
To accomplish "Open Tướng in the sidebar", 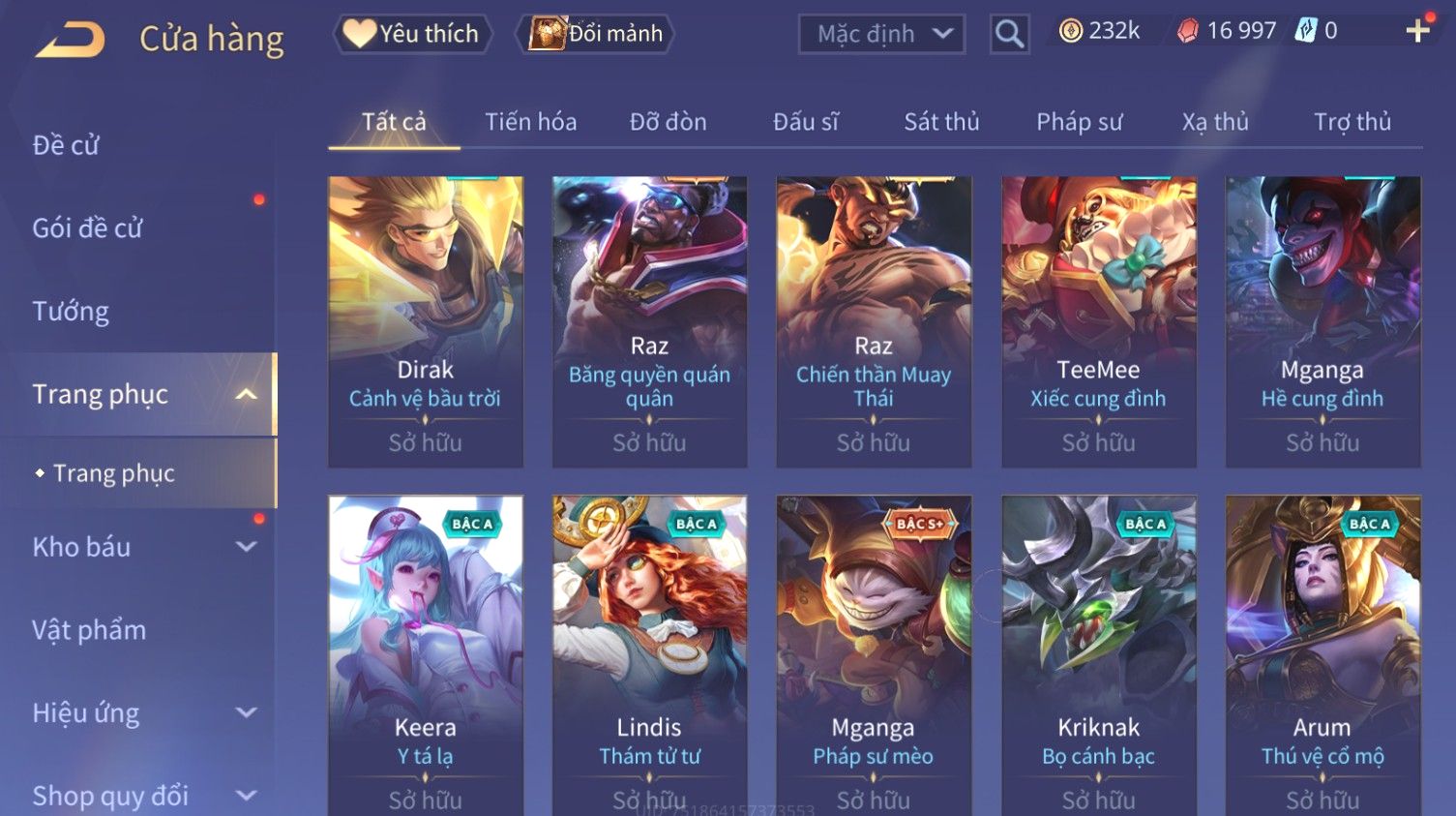I will (x=71, y=311).
